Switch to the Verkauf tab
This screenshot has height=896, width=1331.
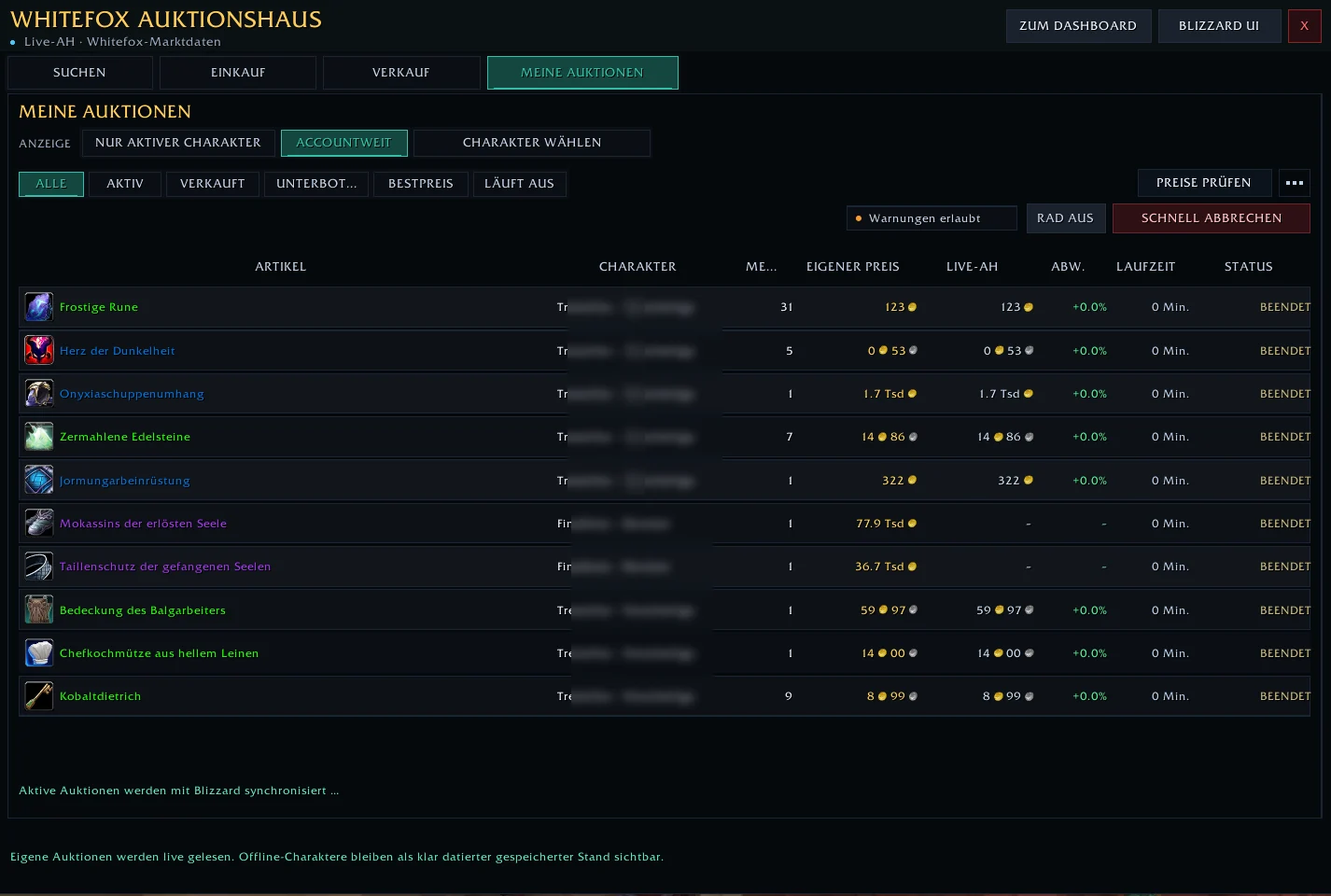point(401,73)
